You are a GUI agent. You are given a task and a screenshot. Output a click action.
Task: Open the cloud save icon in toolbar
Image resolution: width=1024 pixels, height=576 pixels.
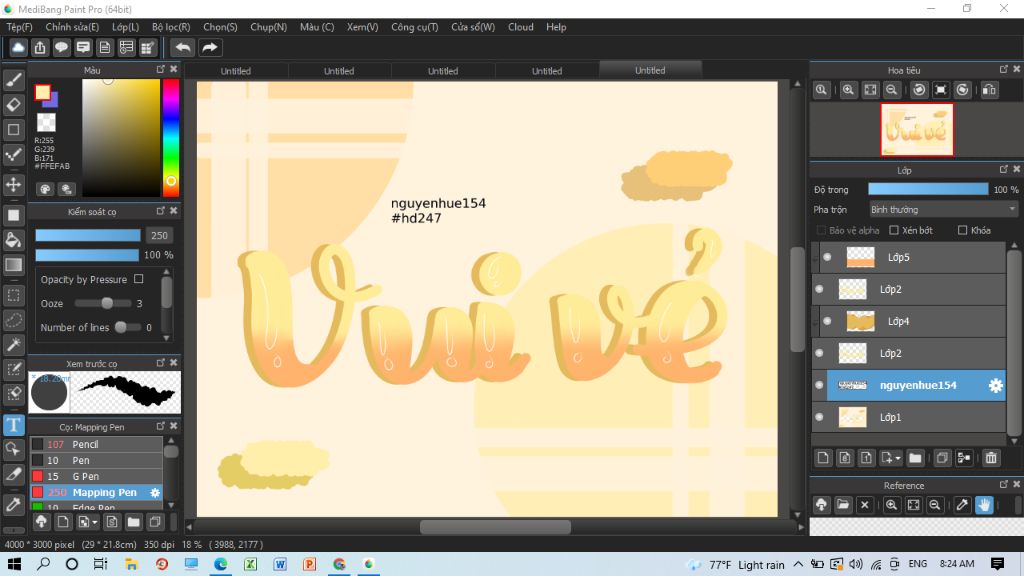click(x=18, y=48)
